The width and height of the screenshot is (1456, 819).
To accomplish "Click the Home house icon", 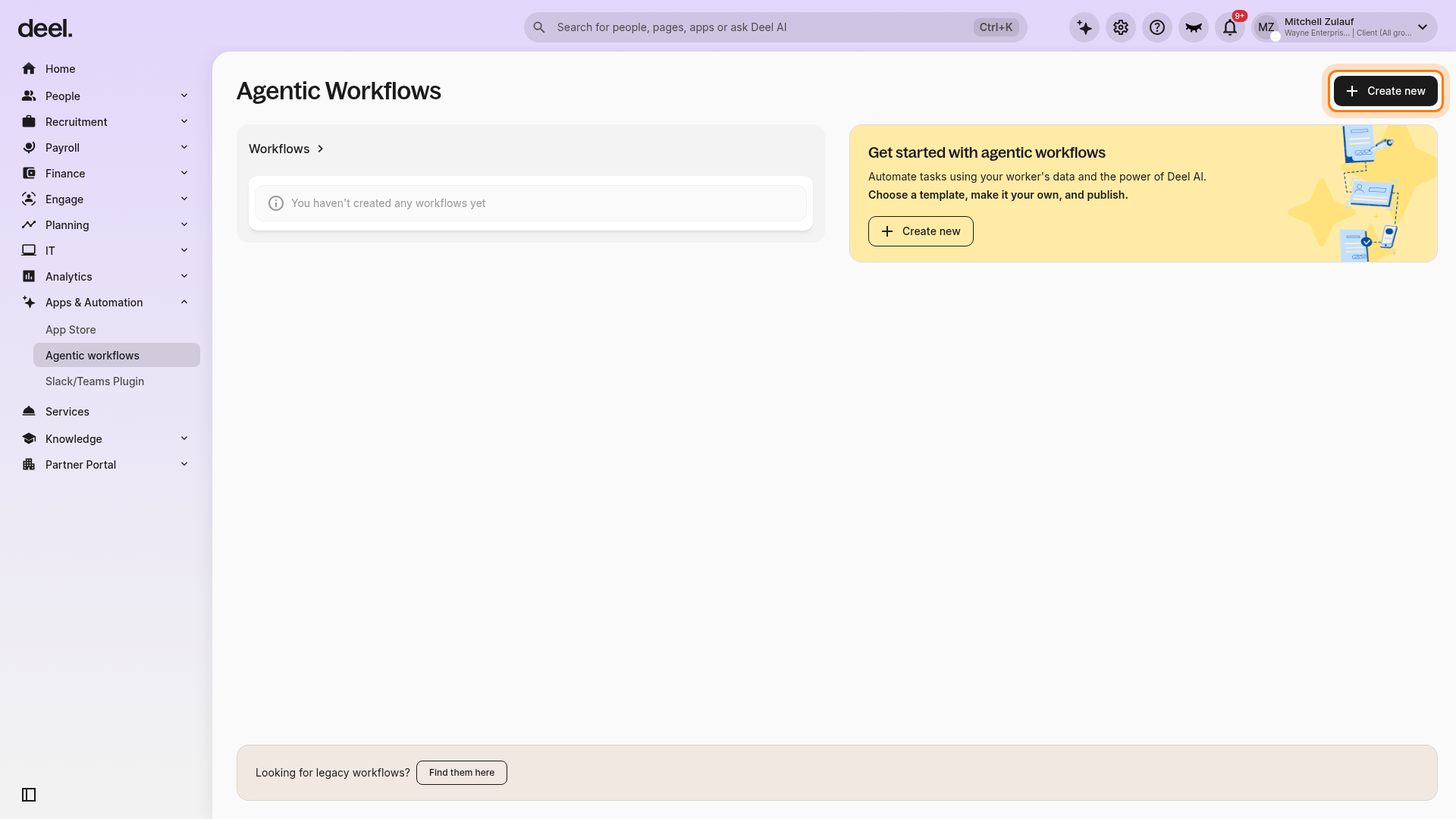I will [x=29, y=69].
